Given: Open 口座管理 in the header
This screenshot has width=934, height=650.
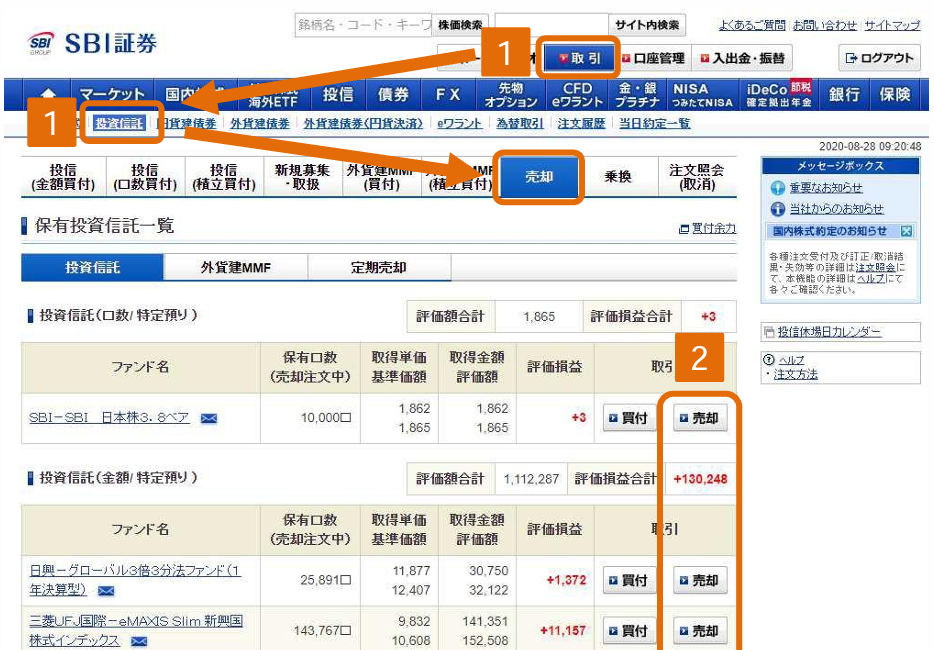Looking at the screenshot, I should pyautogui.click(x=653, y=58).
